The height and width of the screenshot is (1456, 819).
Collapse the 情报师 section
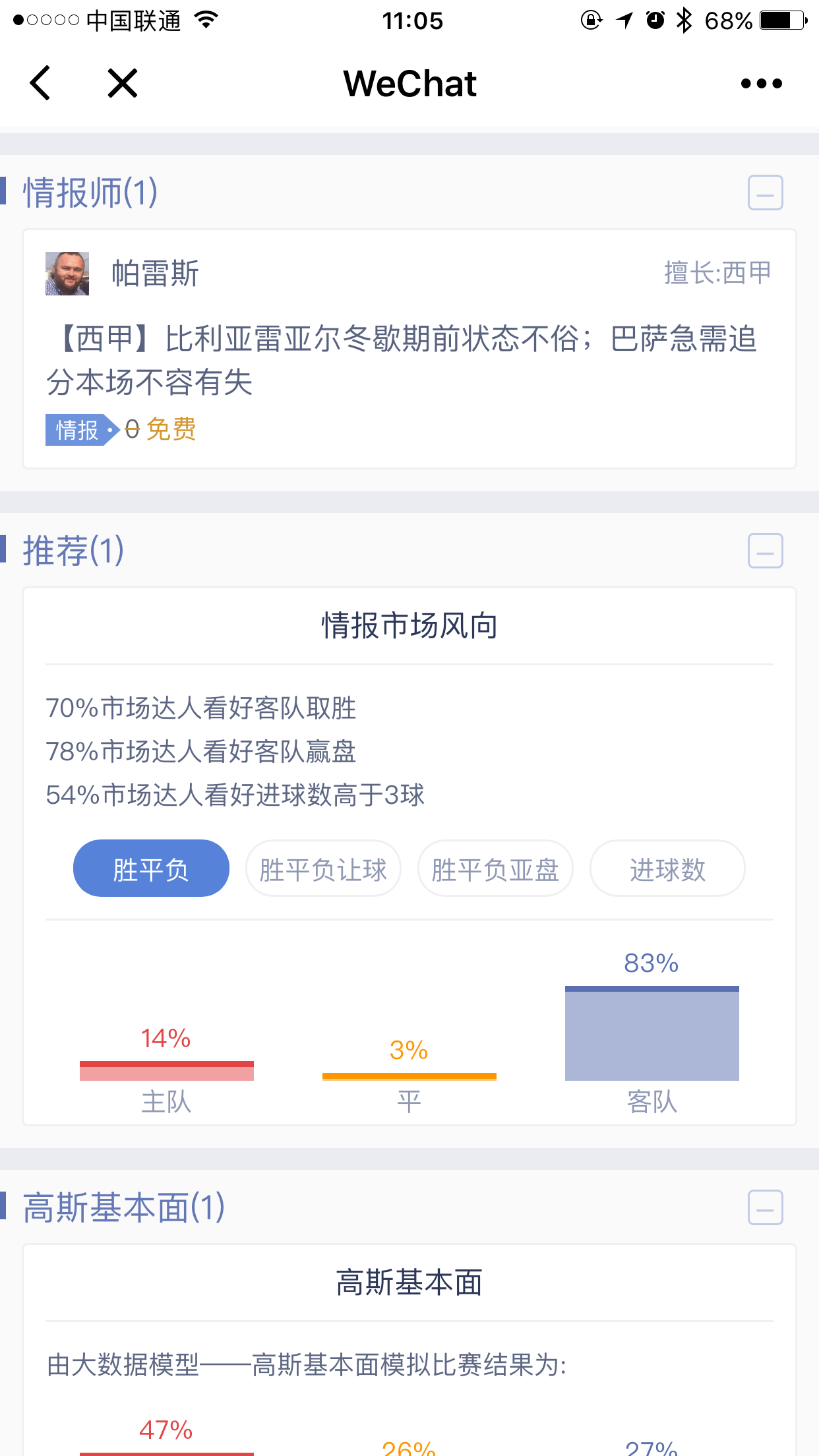[765, 193]
